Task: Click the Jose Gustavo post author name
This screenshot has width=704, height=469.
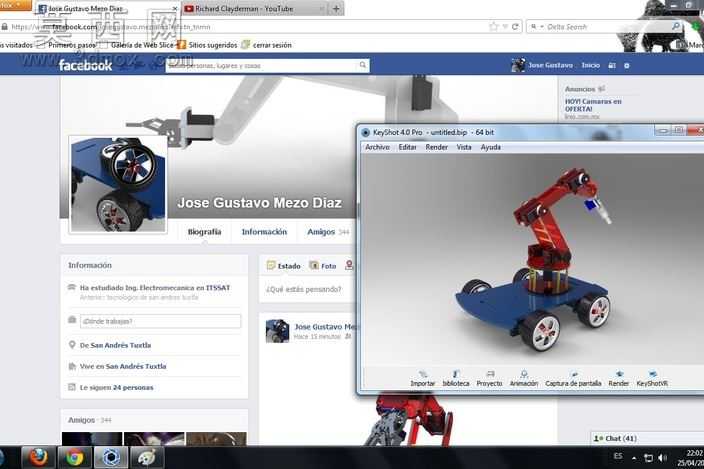Action: click(x=325, y=327)
